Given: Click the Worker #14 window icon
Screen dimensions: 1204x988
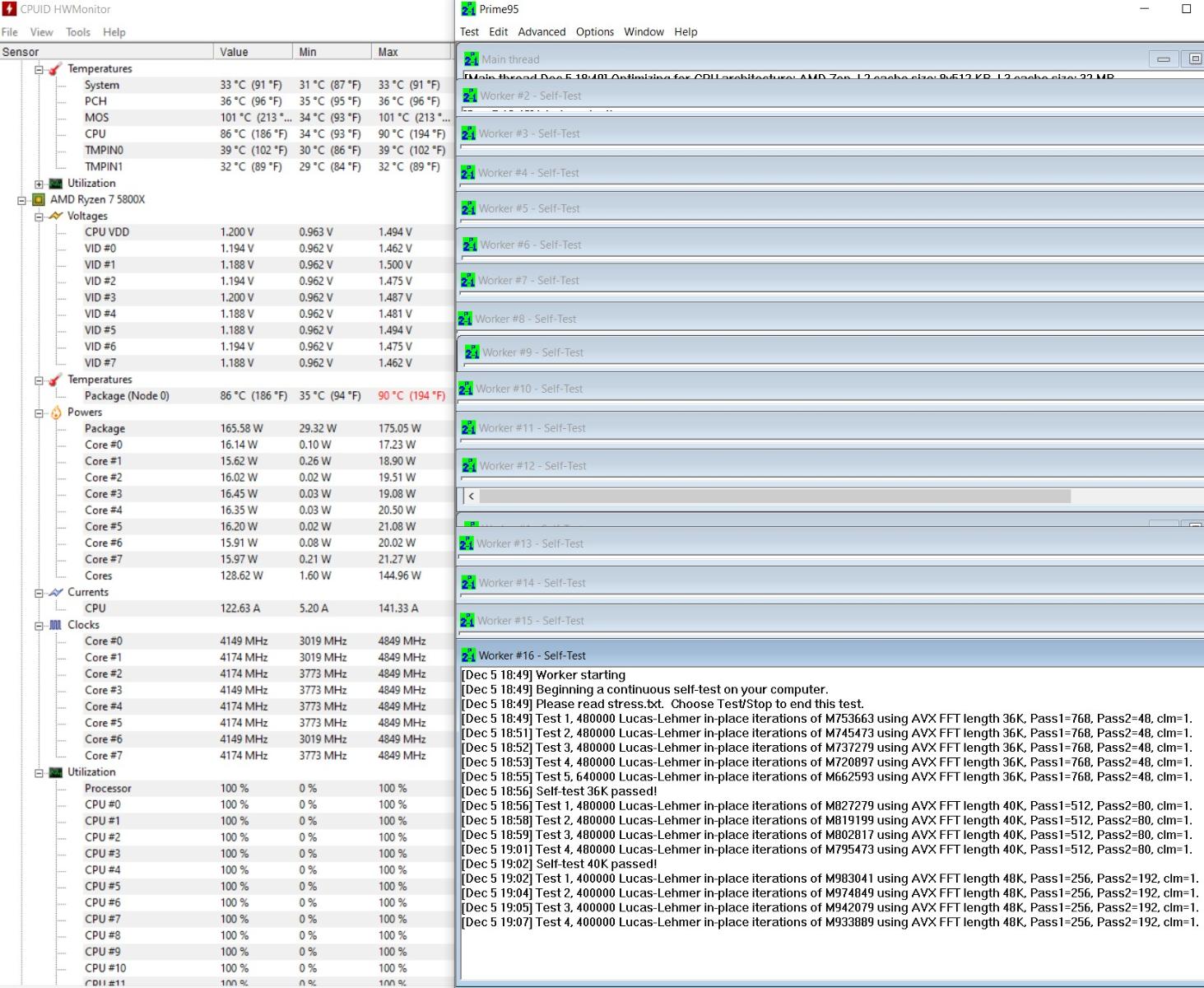Looking at the screenshot, I should click(x=468, y=583).
